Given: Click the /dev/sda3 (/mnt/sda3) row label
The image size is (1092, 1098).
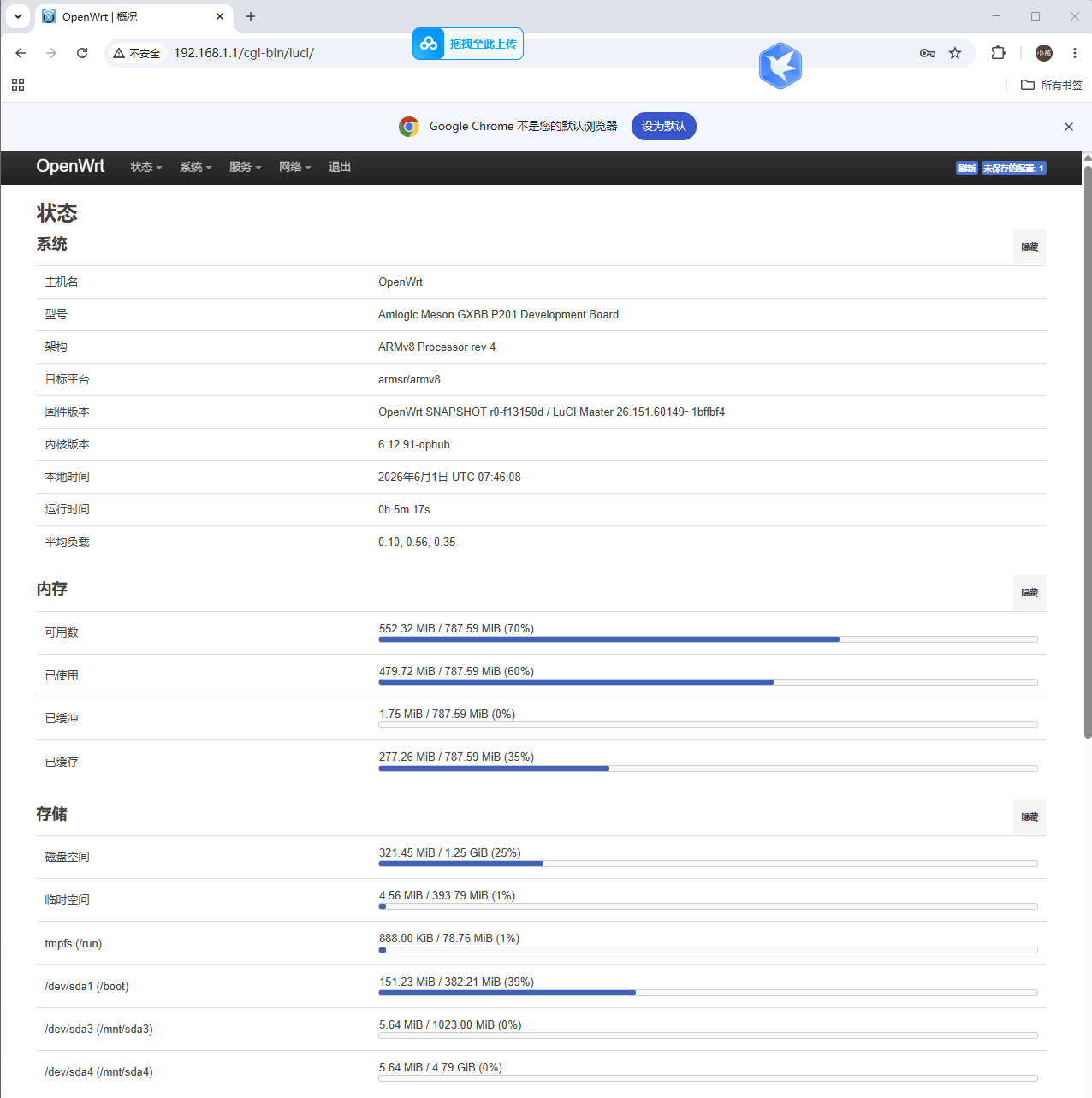Looking at the screenshot, I should click(99, 1030).
